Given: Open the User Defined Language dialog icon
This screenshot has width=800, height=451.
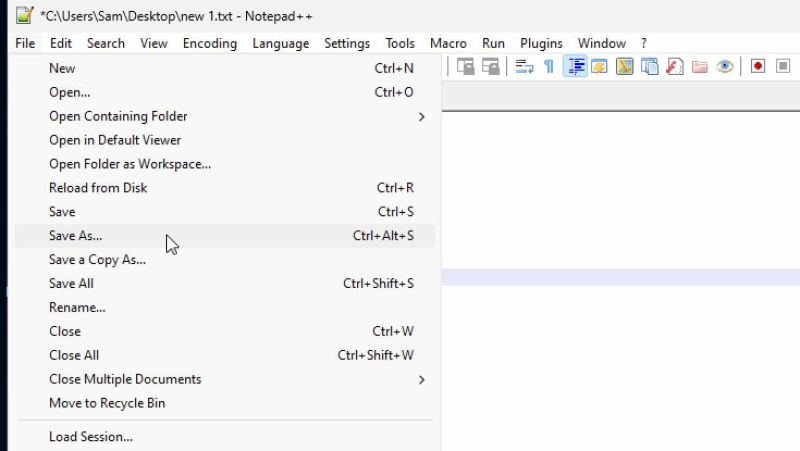Looking at the screenshot, I should pos(599,67).
